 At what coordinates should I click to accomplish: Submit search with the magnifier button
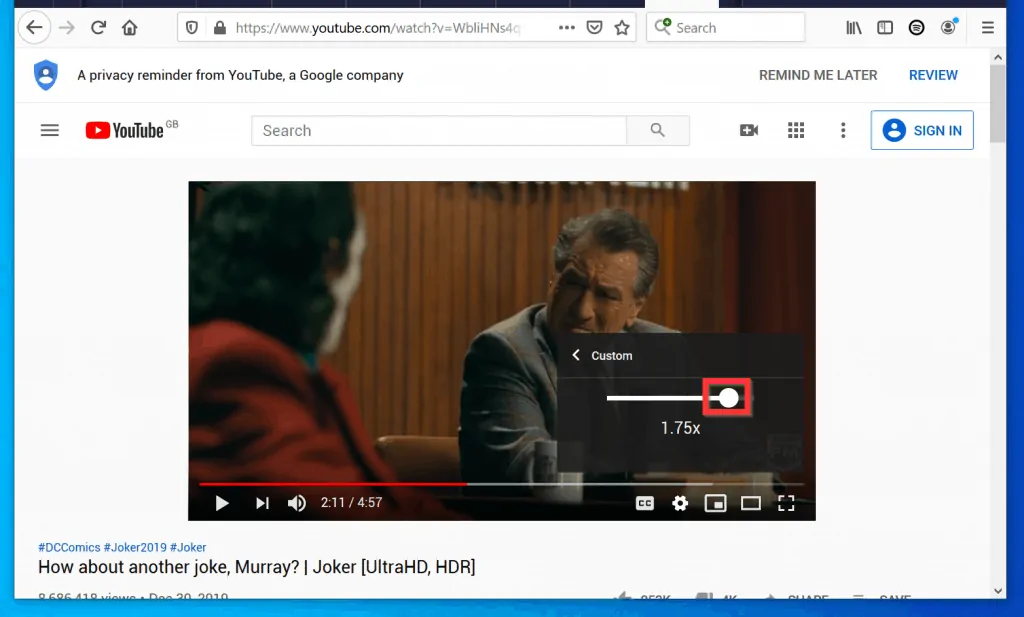[x=658, y=131]
